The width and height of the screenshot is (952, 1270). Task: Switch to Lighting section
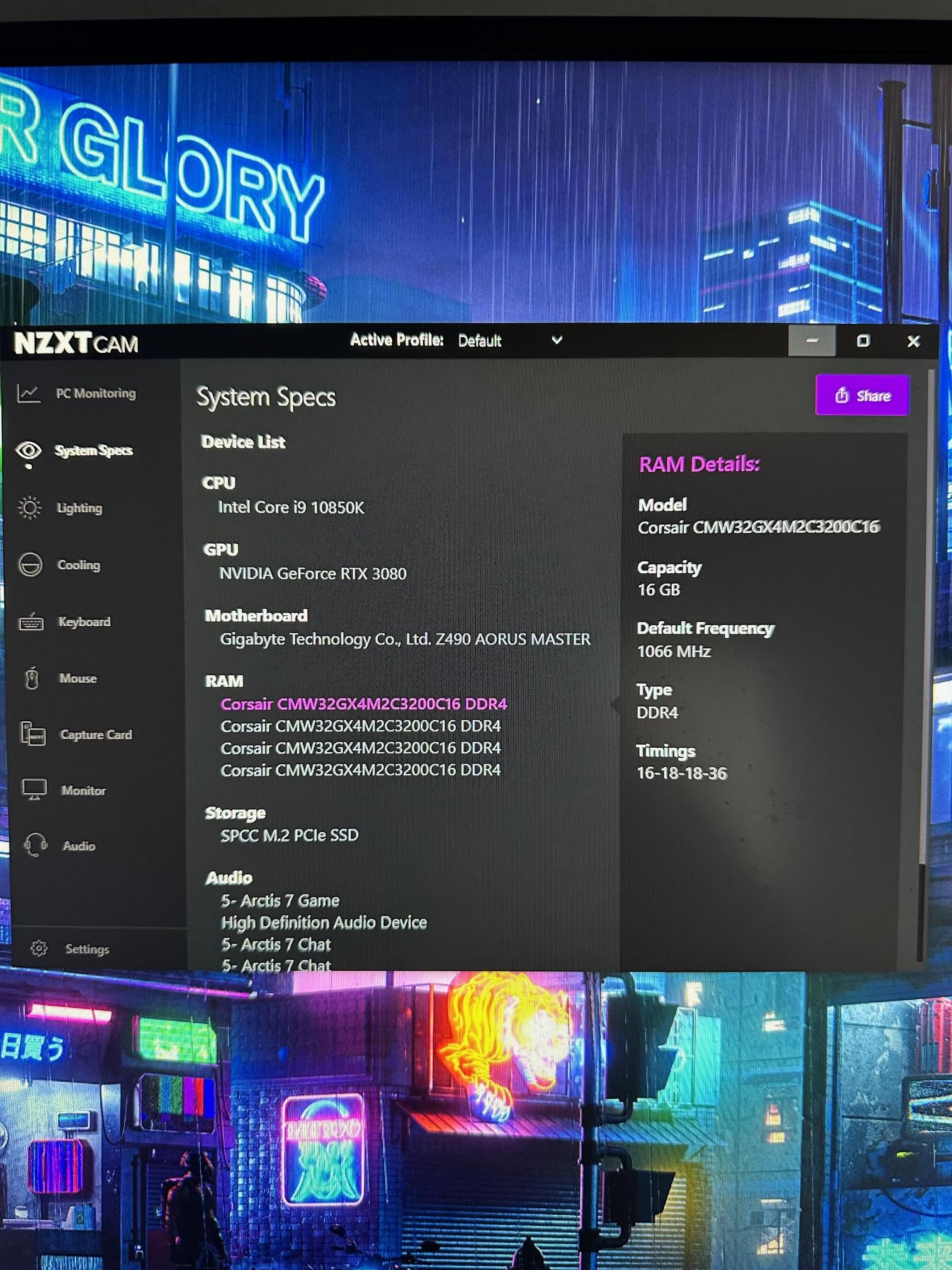coord(79,508)
